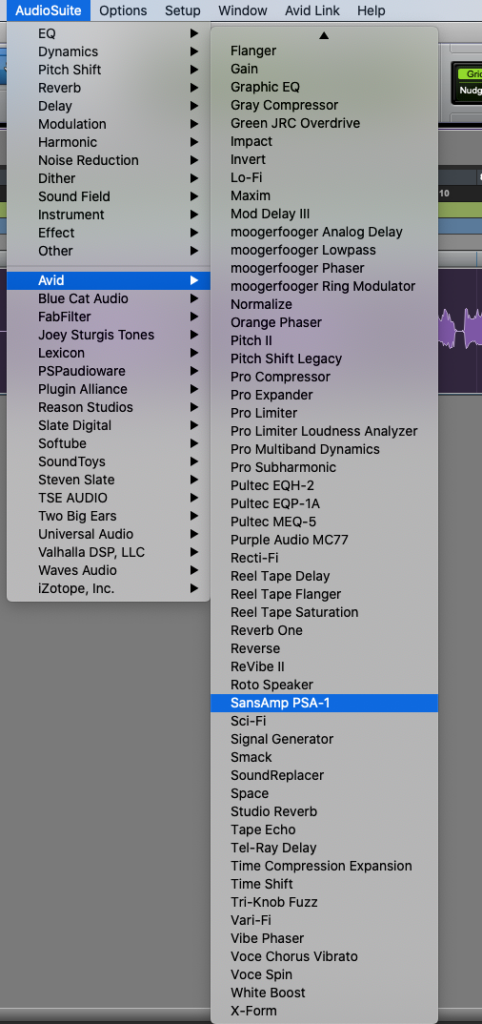This screenshot has height=1024, width=482.
Task: Choose the Pitch II plugin
Action: [x=324, y=340]
